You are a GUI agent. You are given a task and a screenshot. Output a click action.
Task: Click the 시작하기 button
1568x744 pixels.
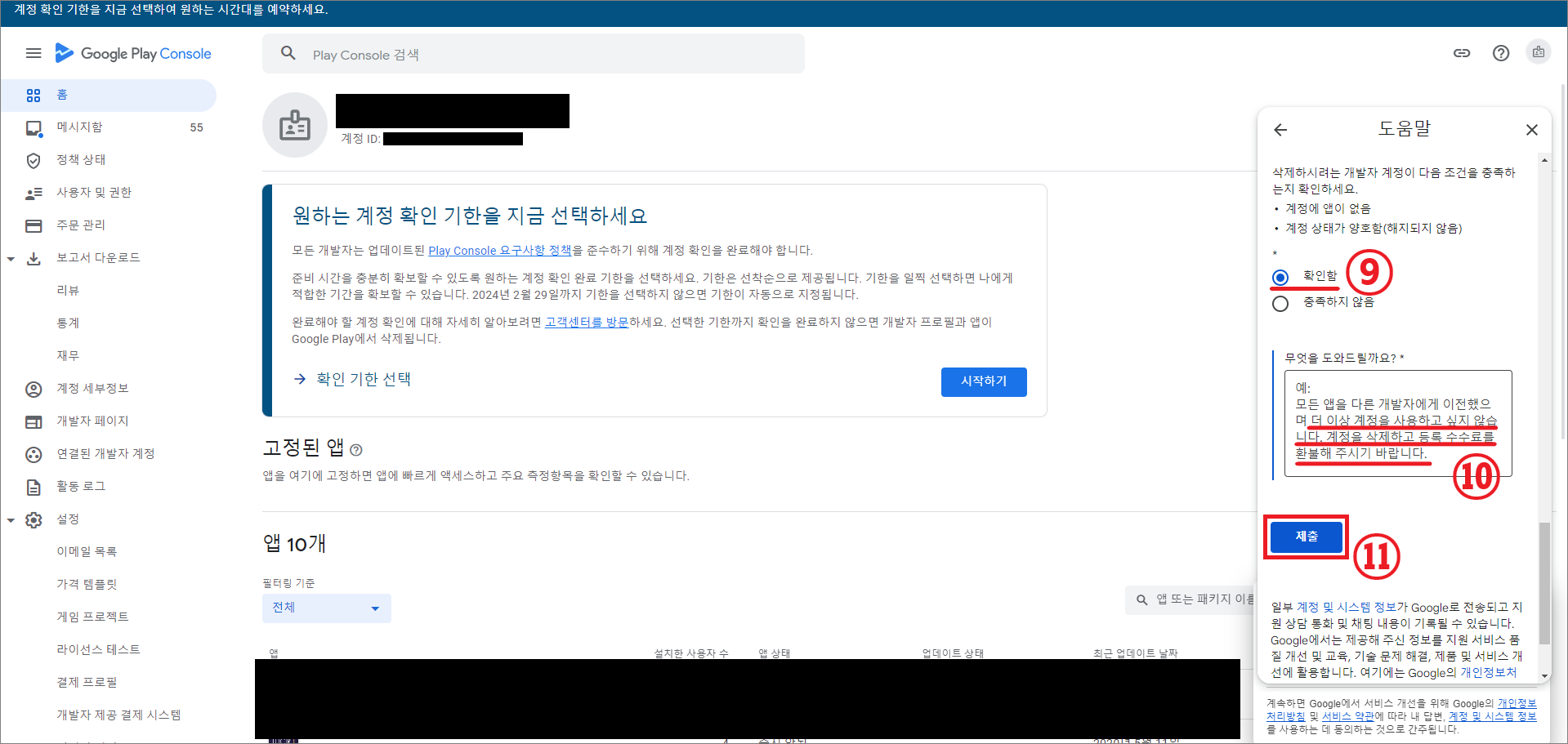pos(984,381)
